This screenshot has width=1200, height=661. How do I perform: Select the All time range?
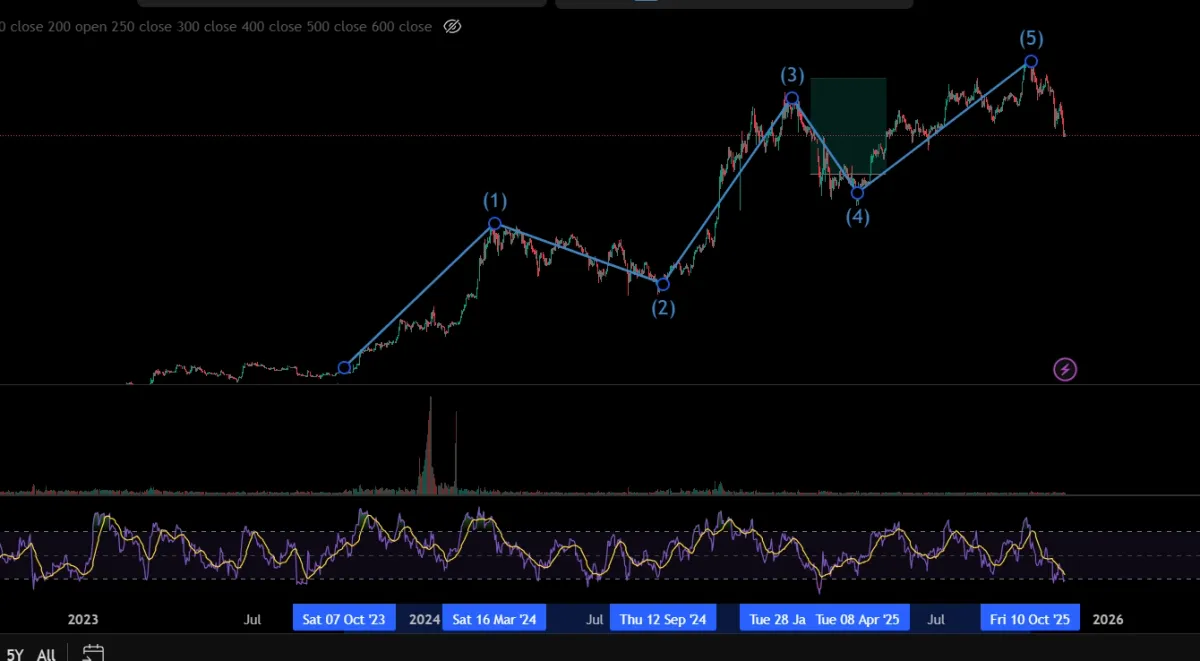[46, 655]
